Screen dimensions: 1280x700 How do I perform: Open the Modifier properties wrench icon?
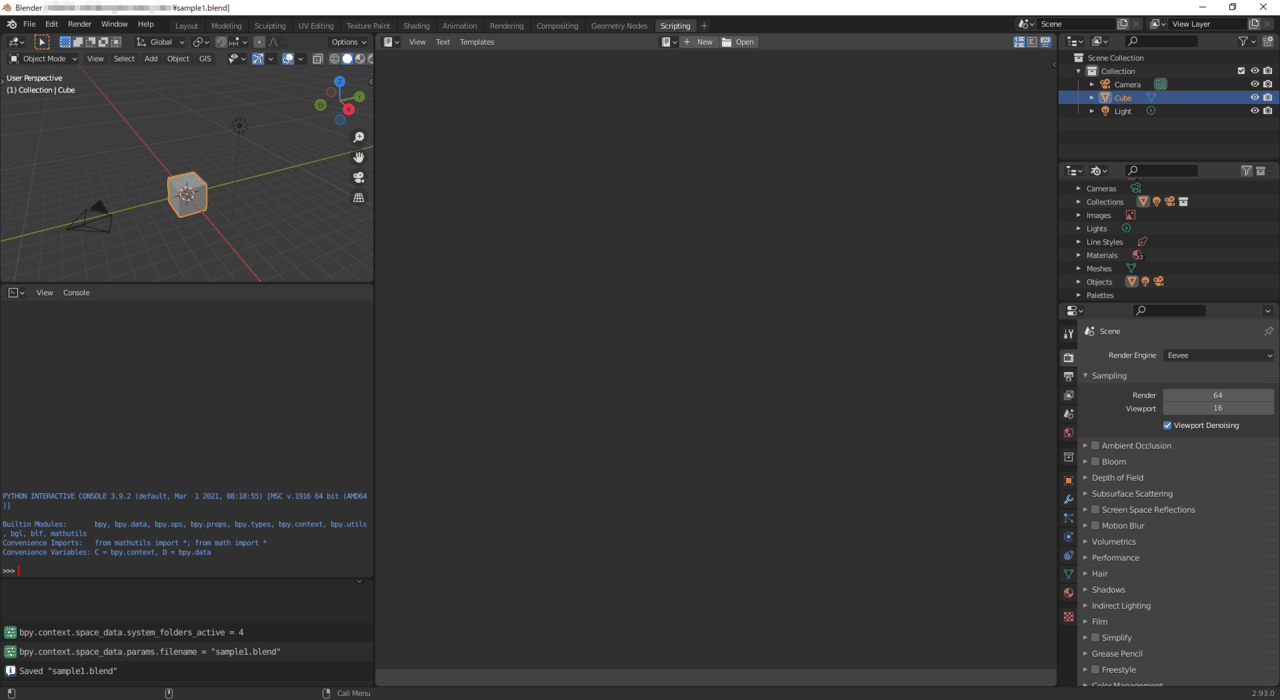(x=1068, y=499)
